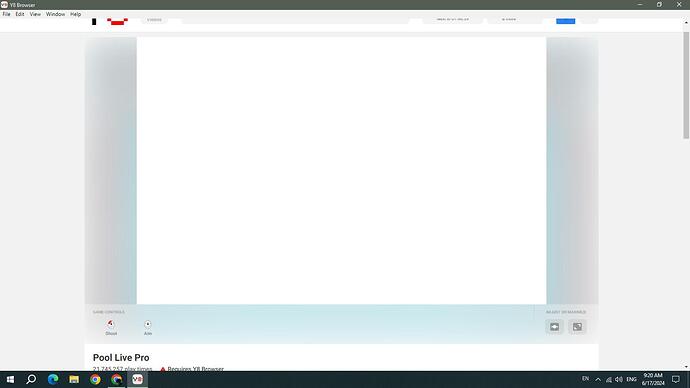690x388 pixels.
Task: Open the Windows Start menu
Action: point(10,379)
